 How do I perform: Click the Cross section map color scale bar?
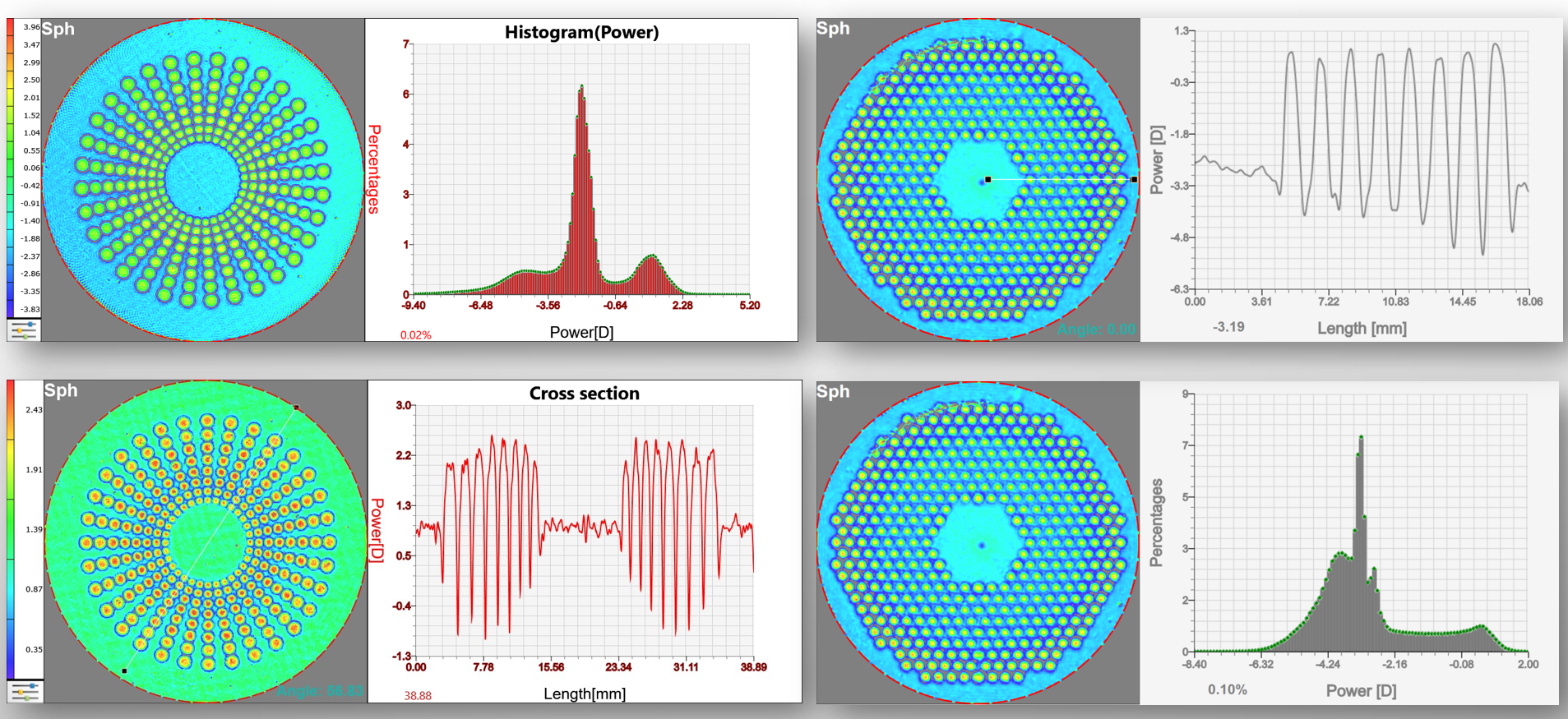(x=11, y=529)
